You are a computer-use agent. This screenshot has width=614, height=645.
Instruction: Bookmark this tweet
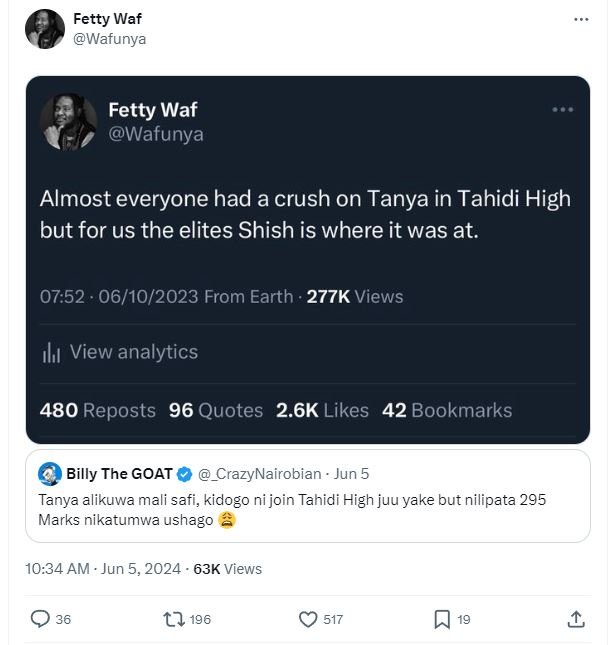coord(442,620)
